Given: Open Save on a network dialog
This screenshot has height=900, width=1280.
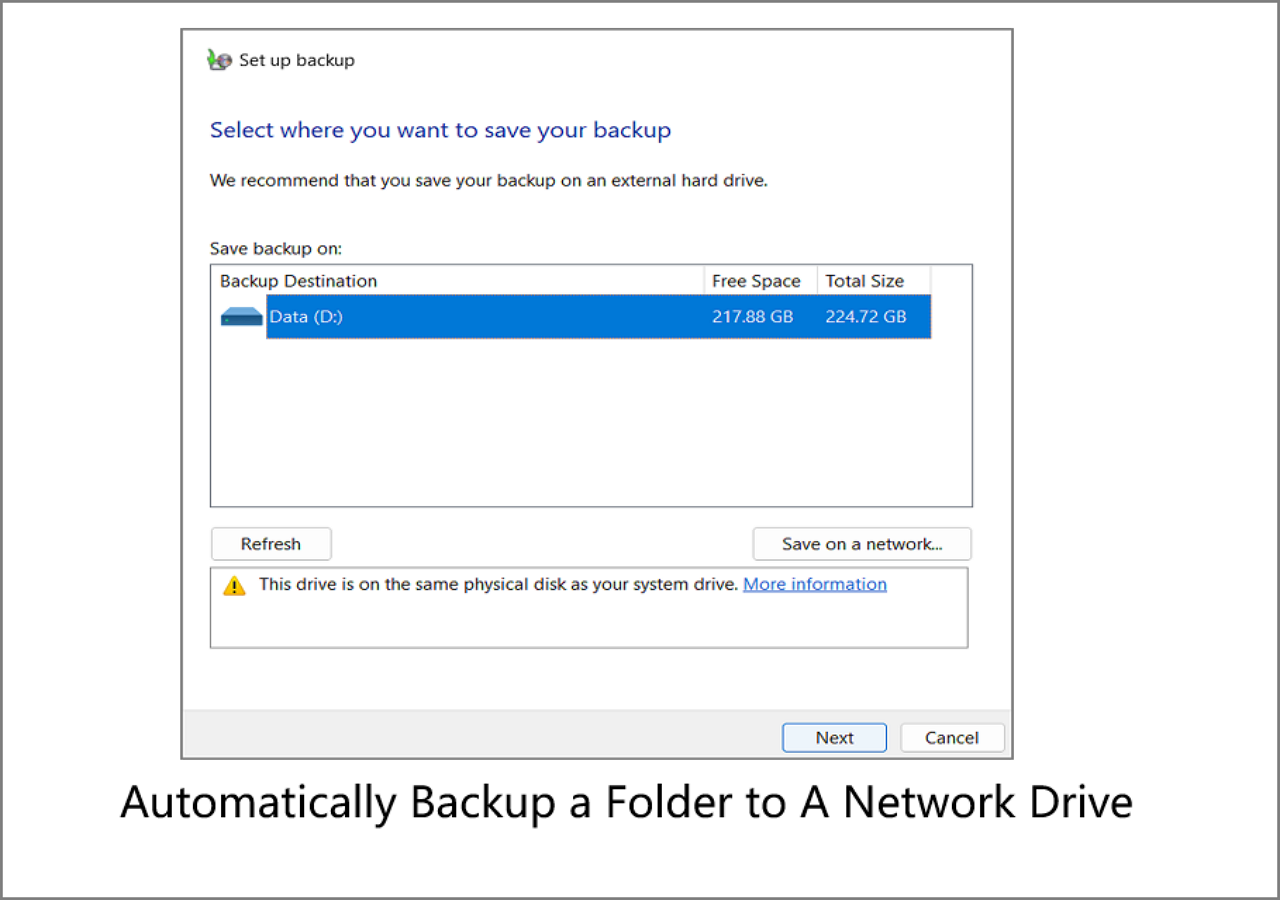Looking at the screenshot, I should point(861,544).
